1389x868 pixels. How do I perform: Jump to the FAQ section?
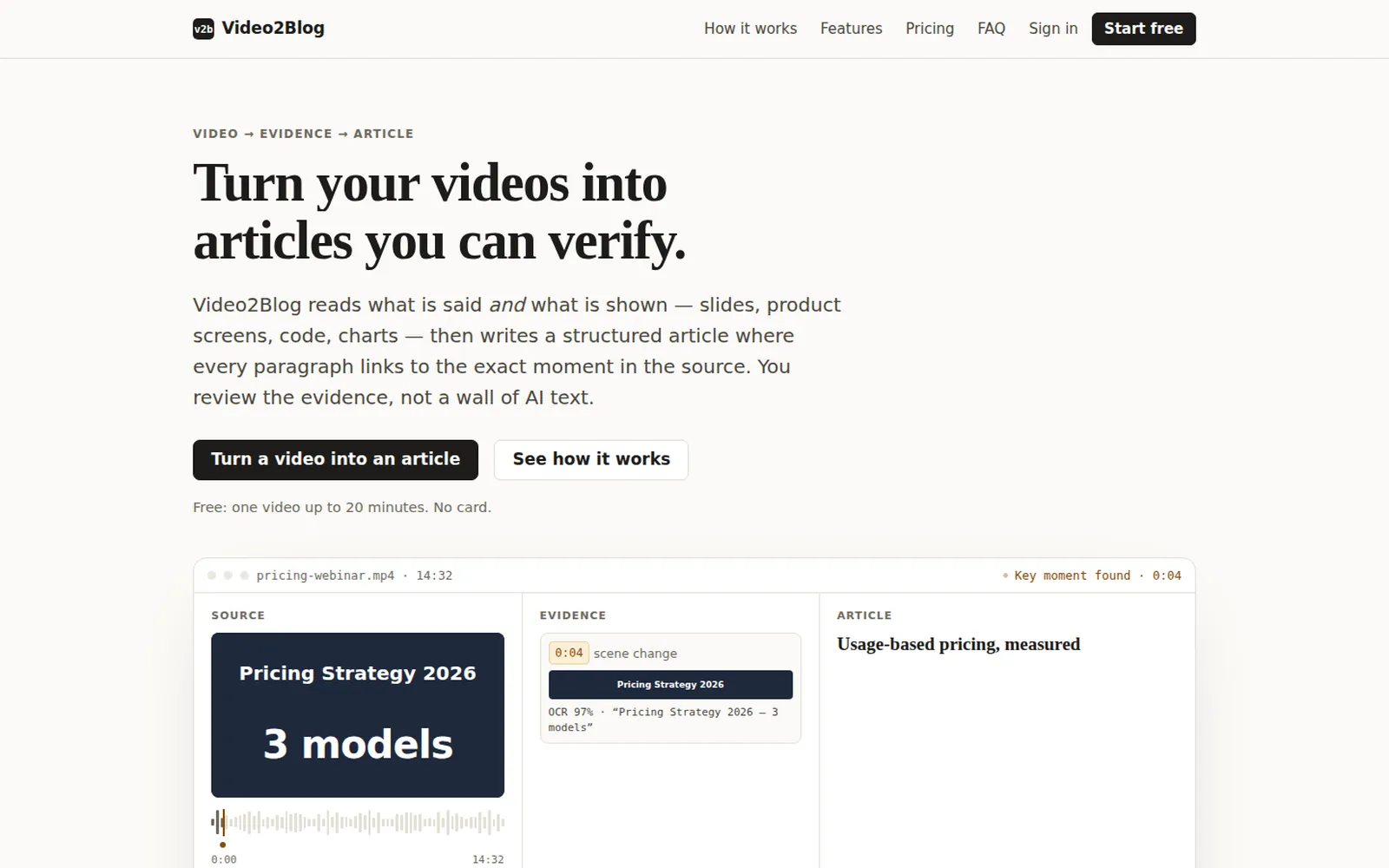pyautogui.click(x=991, y=29)
